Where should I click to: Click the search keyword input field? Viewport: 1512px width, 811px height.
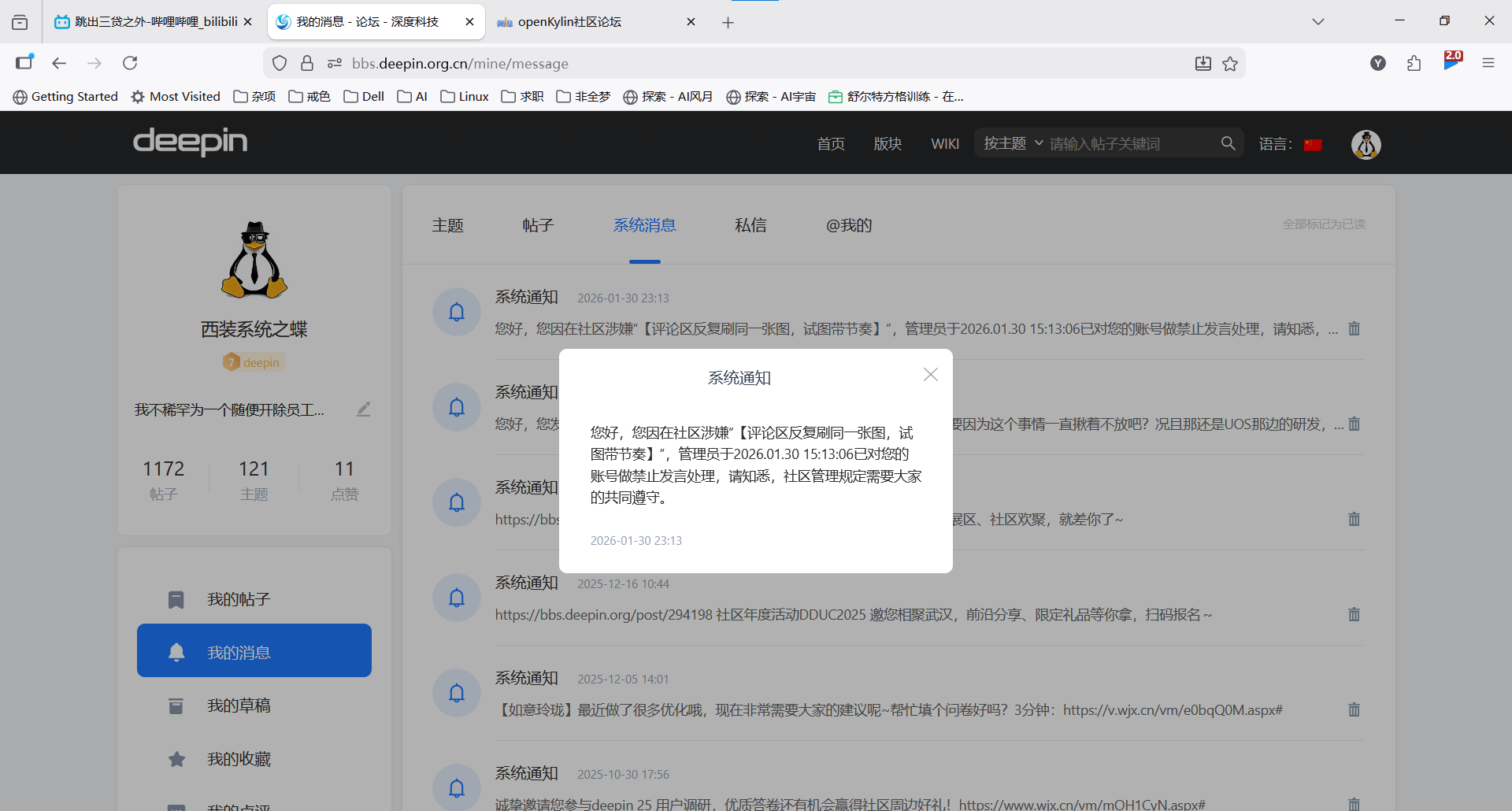click(x=1126, y=143)
